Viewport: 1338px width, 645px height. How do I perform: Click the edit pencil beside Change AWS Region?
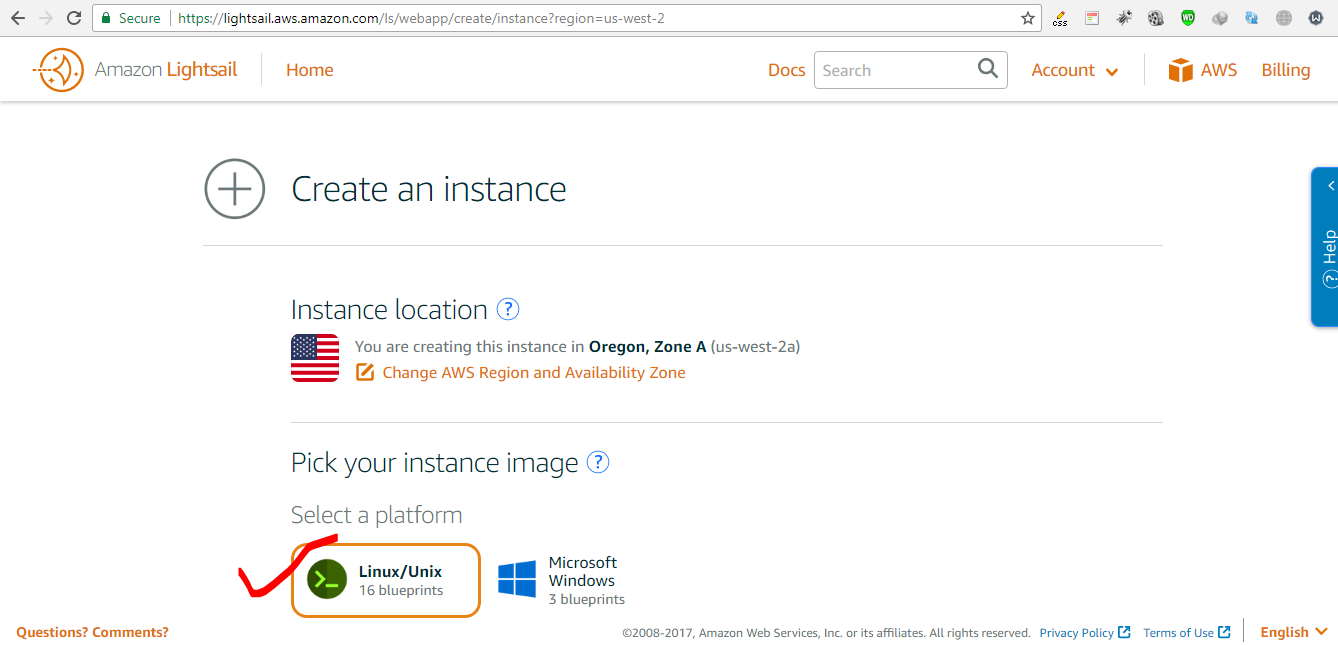click(365, 371)
